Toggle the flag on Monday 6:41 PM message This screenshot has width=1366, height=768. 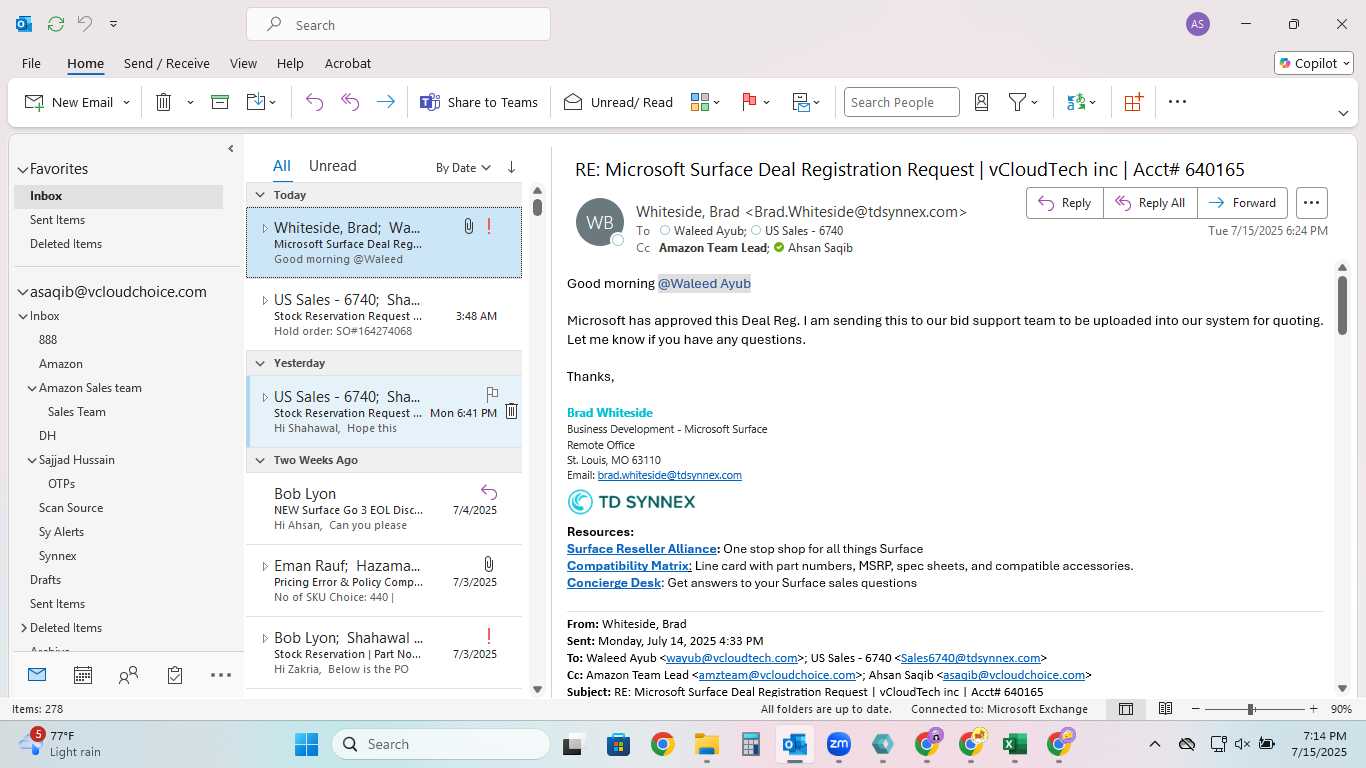(x=492, y=394)
